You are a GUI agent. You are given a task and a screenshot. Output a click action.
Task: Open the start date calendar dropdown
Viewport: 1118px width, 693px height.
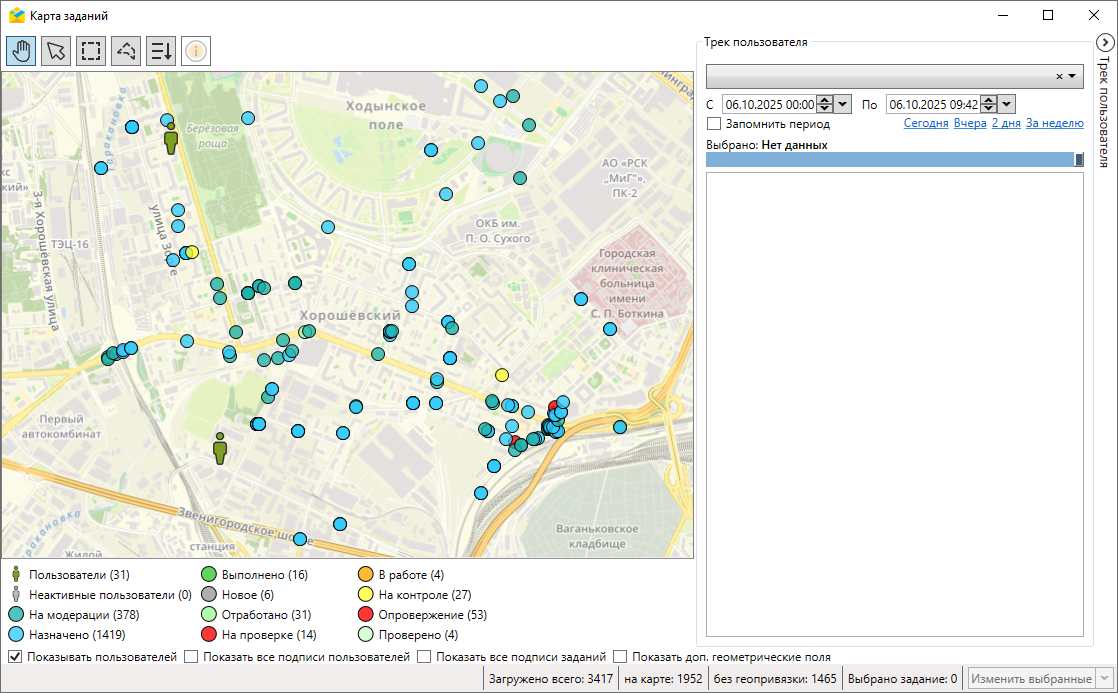[x=842, y=104]
